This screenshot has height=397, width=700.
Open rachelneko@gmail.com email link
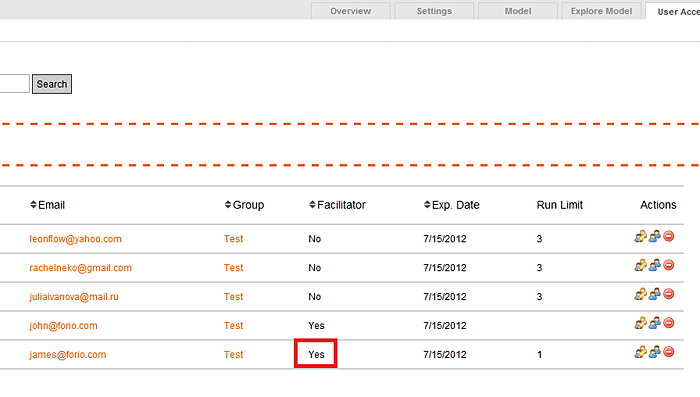click(81, 268)
